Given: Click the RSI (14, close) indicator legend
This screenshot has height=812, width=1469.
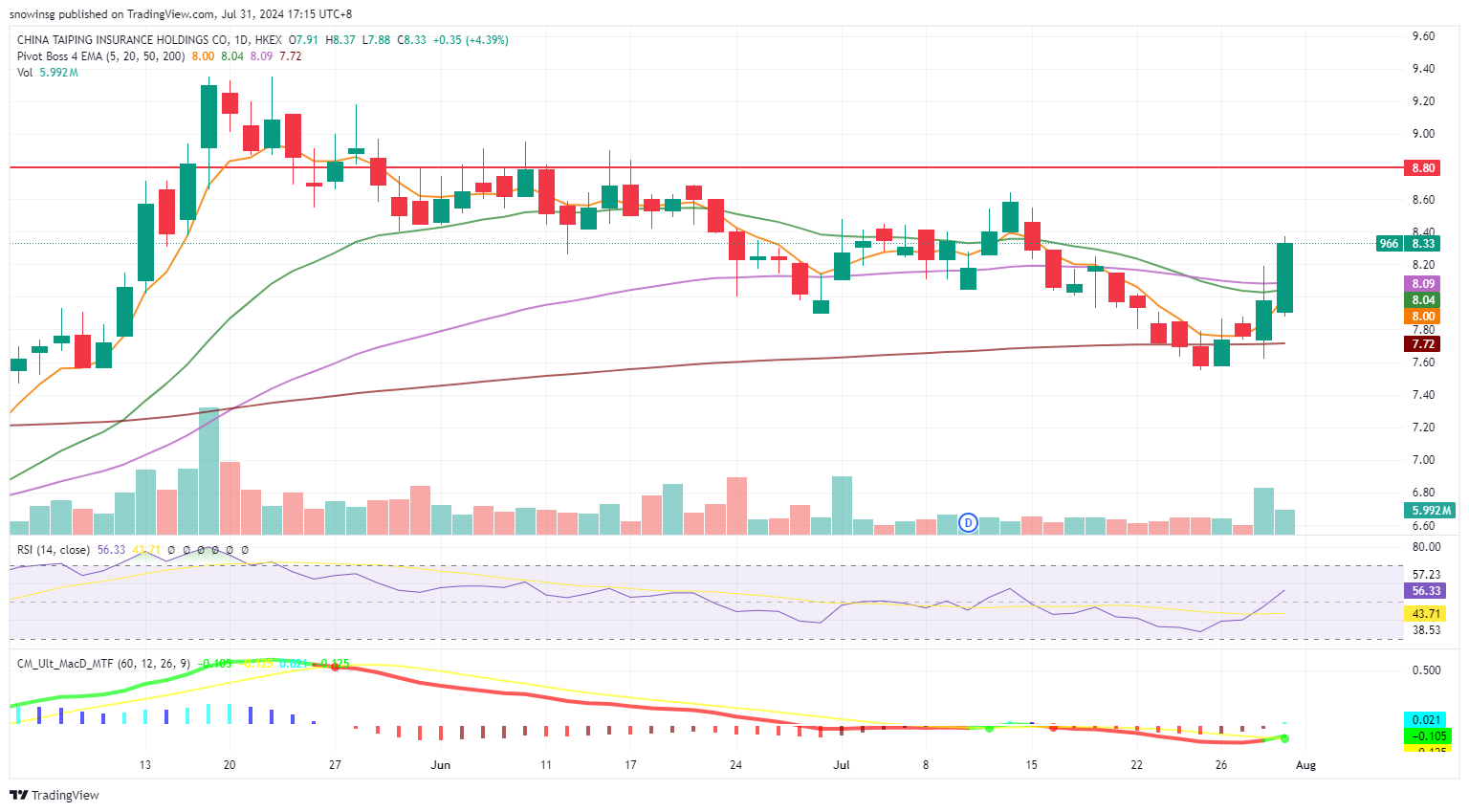Looking at the screenshot, I should point(54,550).
